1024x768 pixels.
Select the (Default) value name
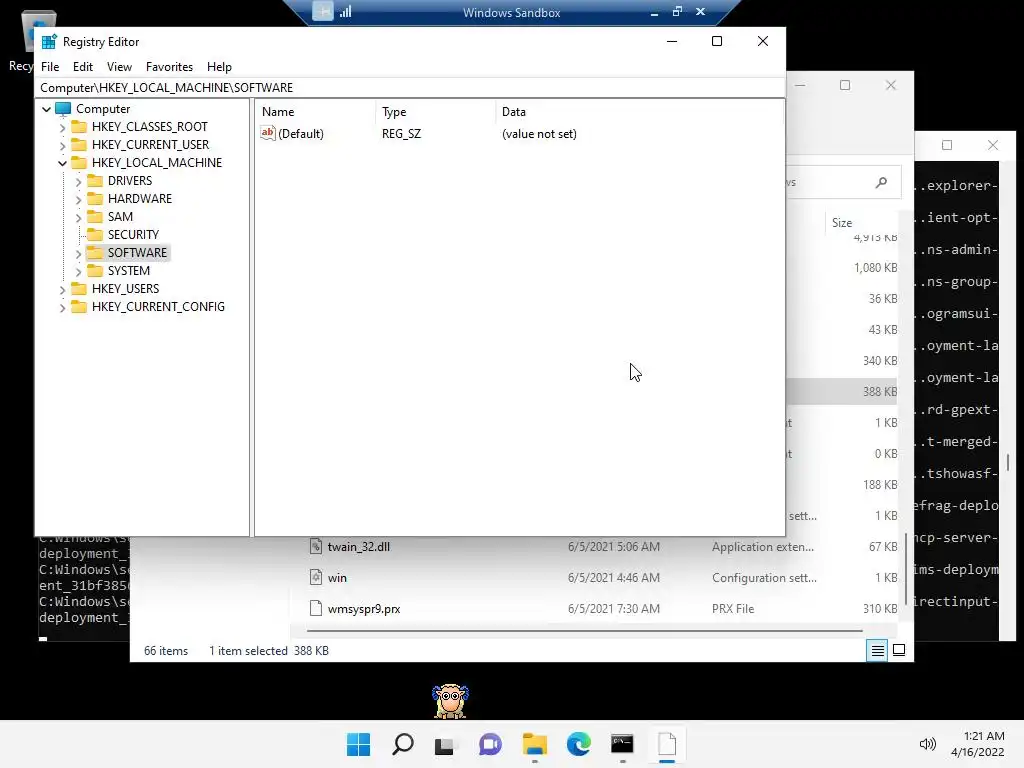pyautogui.click(x=300, y=134)
